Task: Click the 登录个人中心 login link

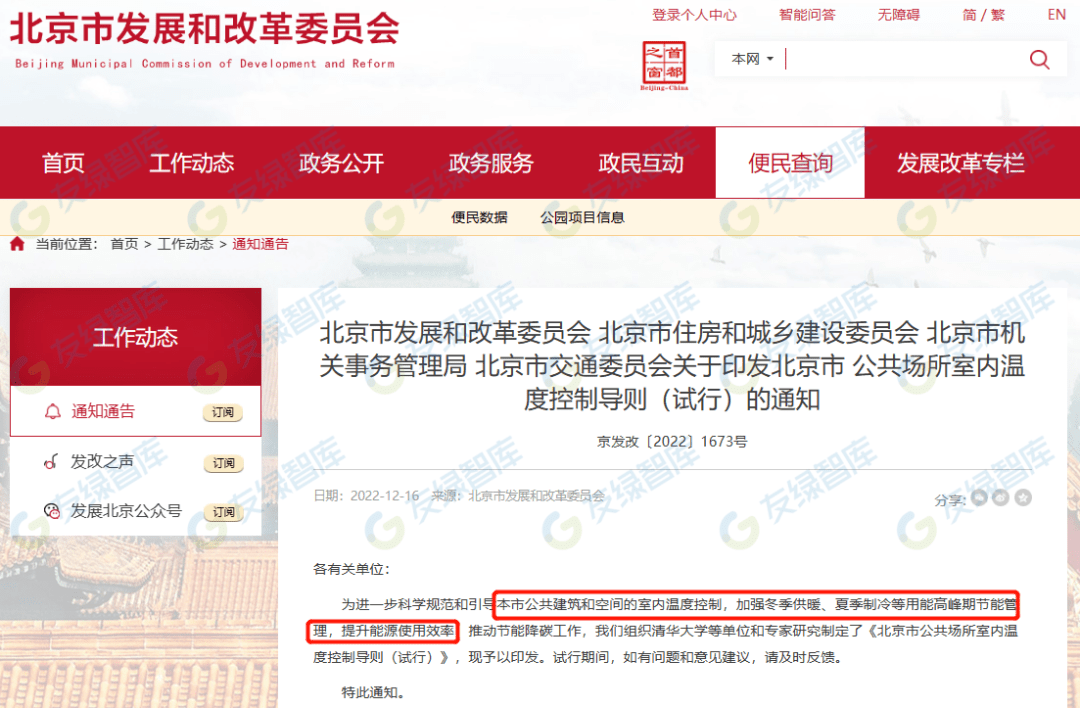Action: click(694, 15)
